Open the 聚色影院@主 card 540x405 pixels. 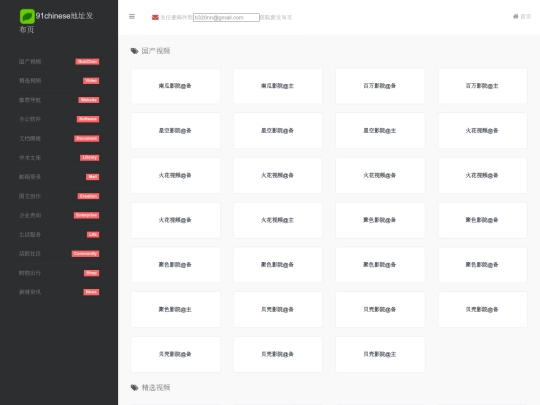(x=175, y=310)
